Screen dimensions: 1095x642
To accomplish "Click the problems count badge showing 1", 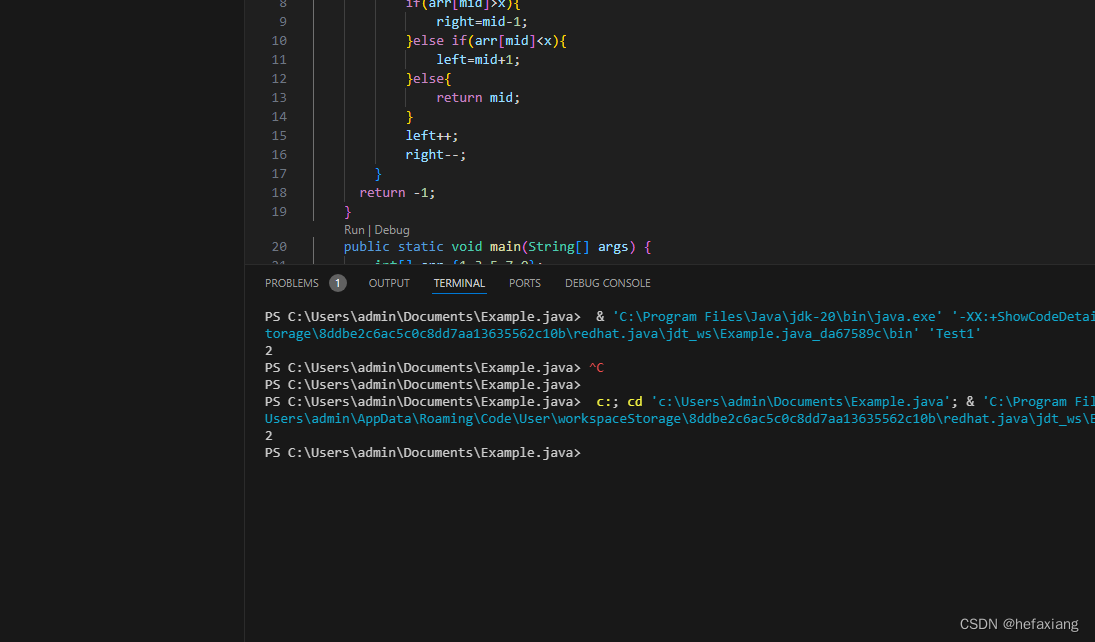I will (337, 282).
